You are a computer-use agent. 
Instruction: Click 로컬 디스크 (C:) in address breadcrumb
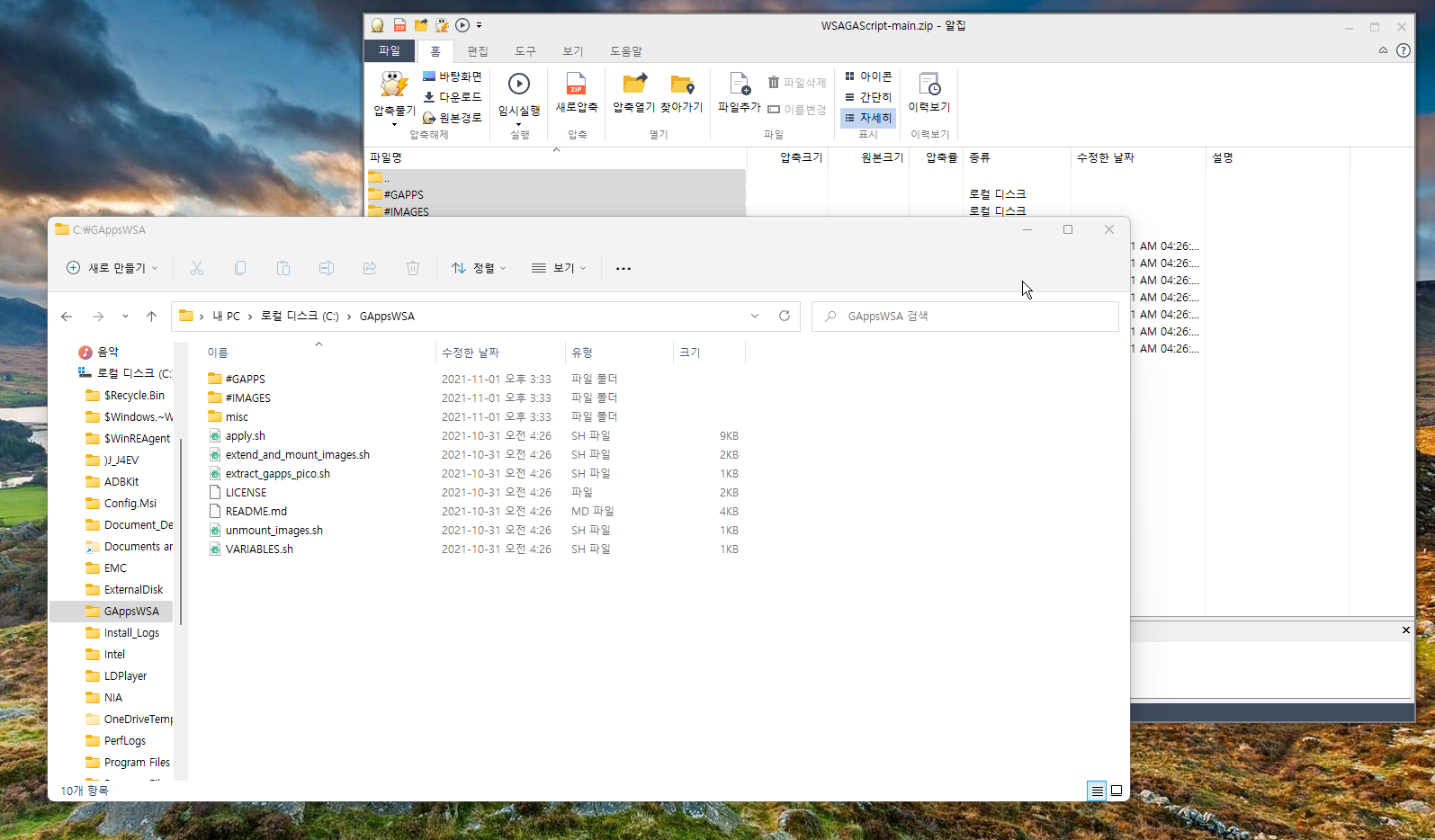coord(300,317)
